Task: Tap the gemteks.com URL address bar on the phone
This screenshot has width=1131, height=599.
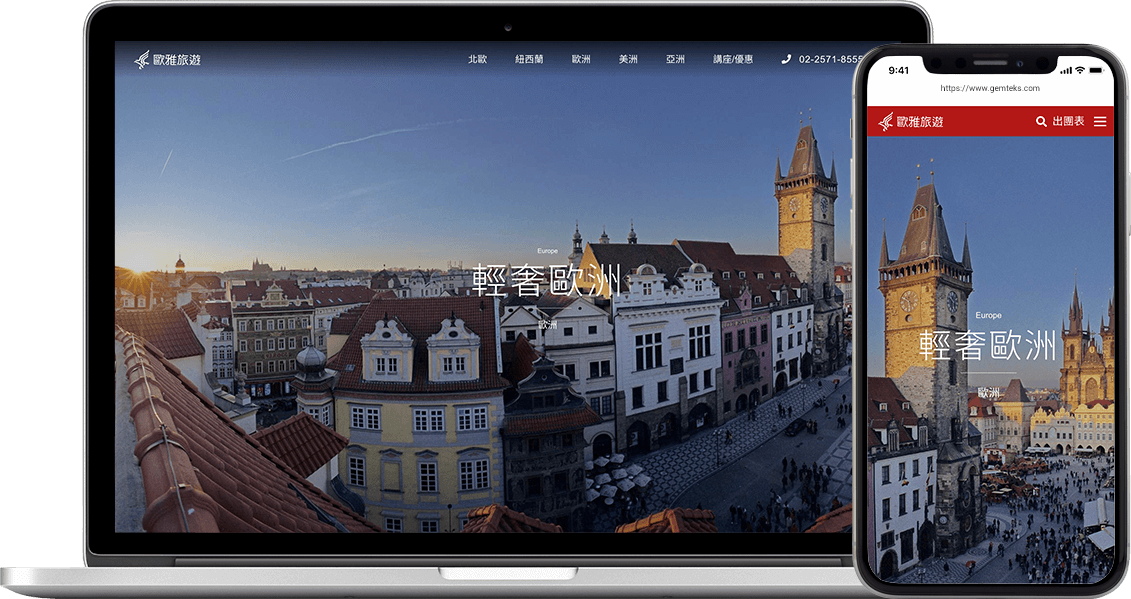Action: pyautogui.click(x=990, y=88)
